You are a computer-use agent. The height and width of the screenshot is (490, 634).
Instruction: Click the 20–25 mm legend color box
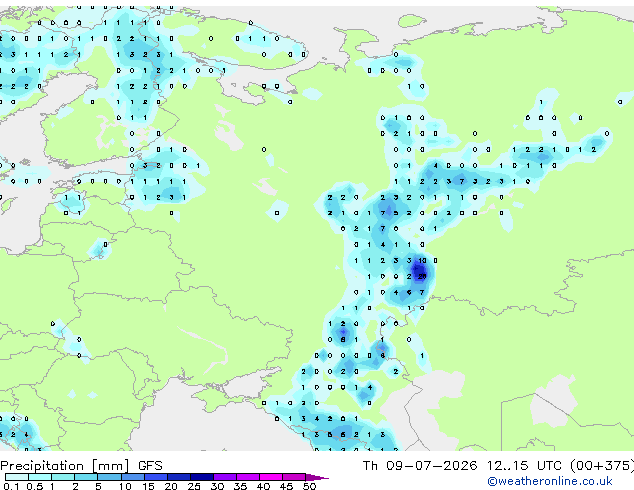point(179,477)
